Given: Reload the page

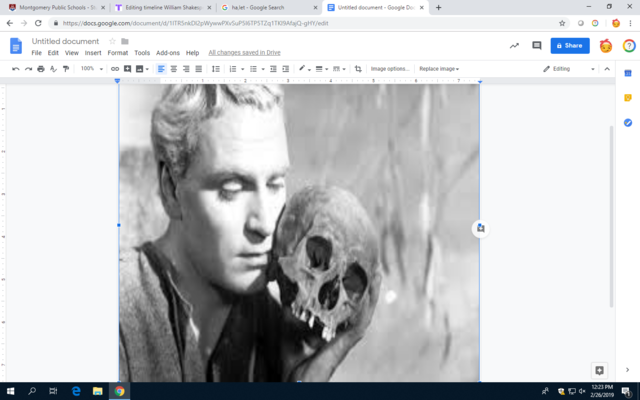Looking at the screenshot, I should coord(38,23).
